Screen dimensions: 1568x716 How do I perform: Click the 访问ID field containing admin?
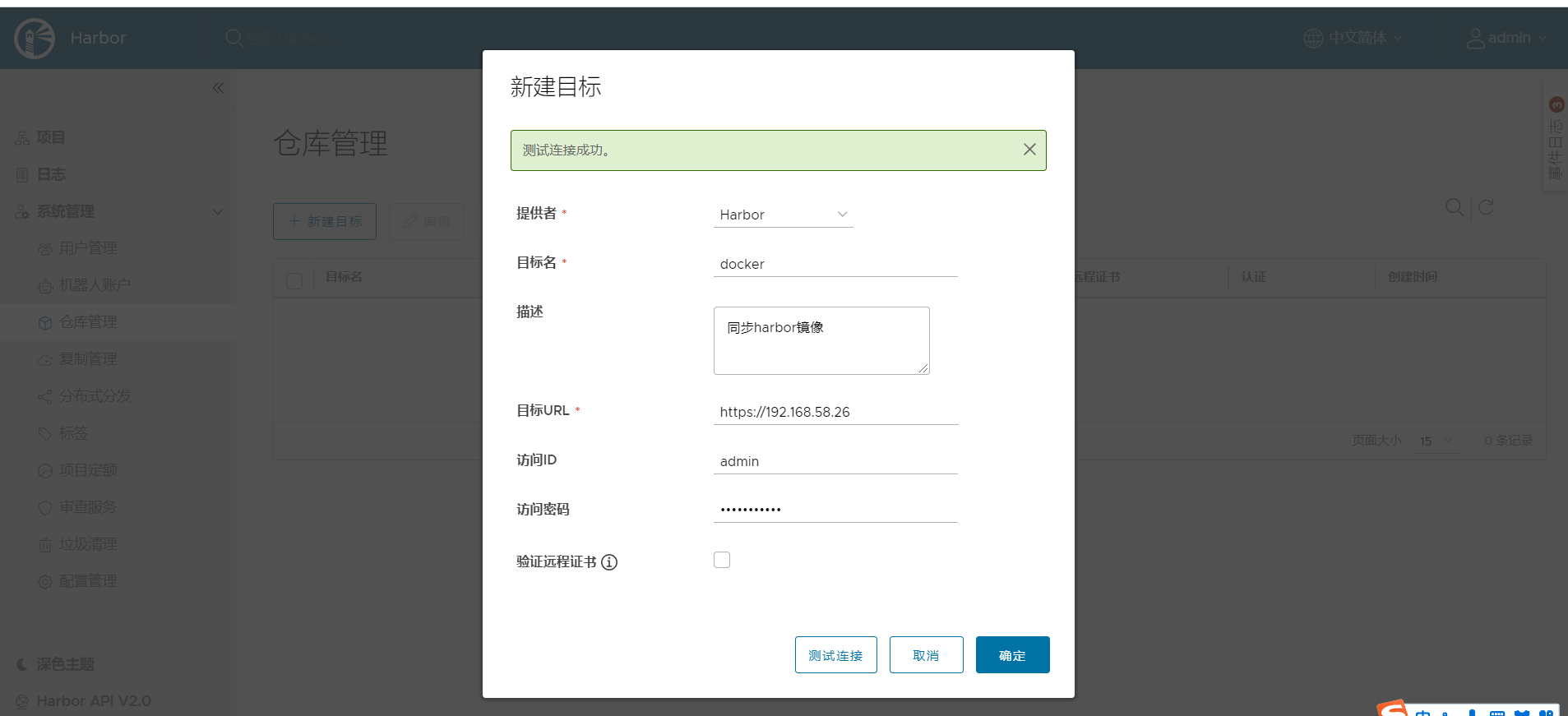tap(835, 461)
